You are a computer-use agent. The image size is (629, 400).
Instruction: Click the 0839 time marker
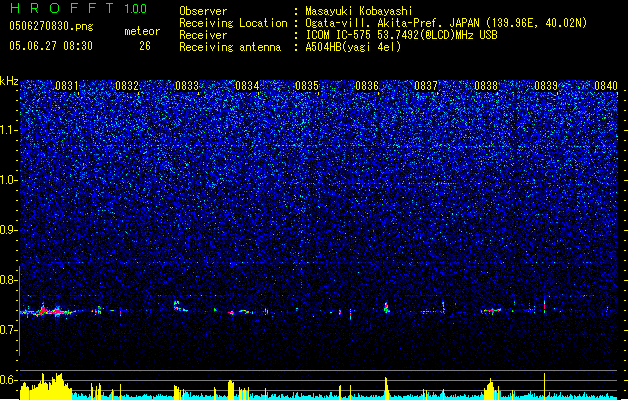546,86
